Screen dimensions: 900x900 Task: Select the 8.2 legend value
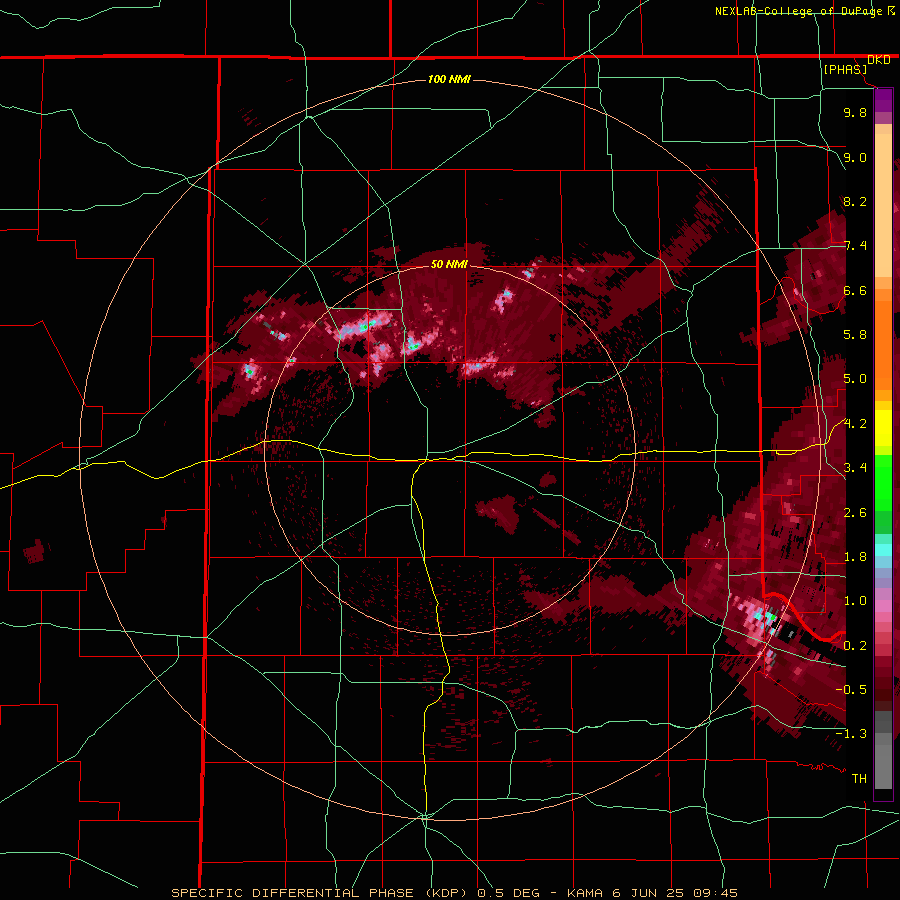click(855, 201)
